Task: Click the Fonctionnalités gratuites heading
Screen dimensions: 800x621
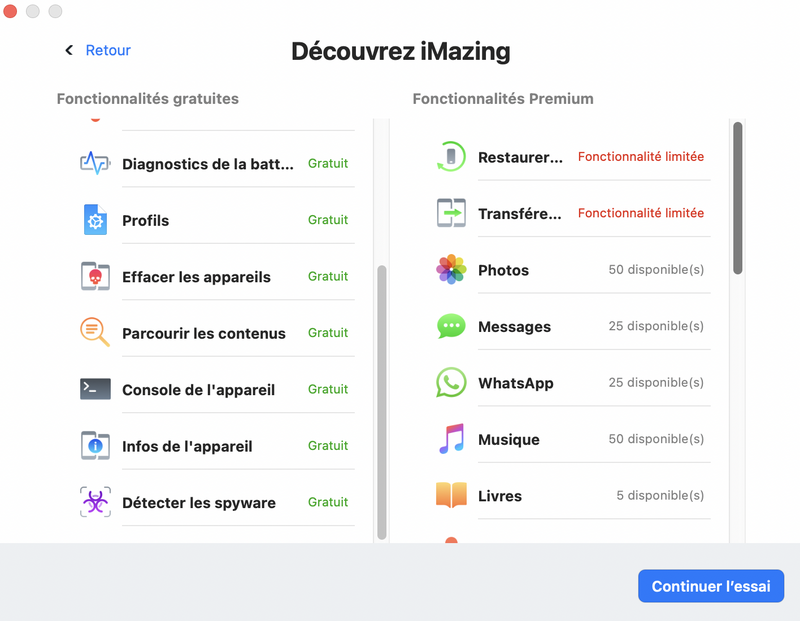Action: [x=147, y=98]
